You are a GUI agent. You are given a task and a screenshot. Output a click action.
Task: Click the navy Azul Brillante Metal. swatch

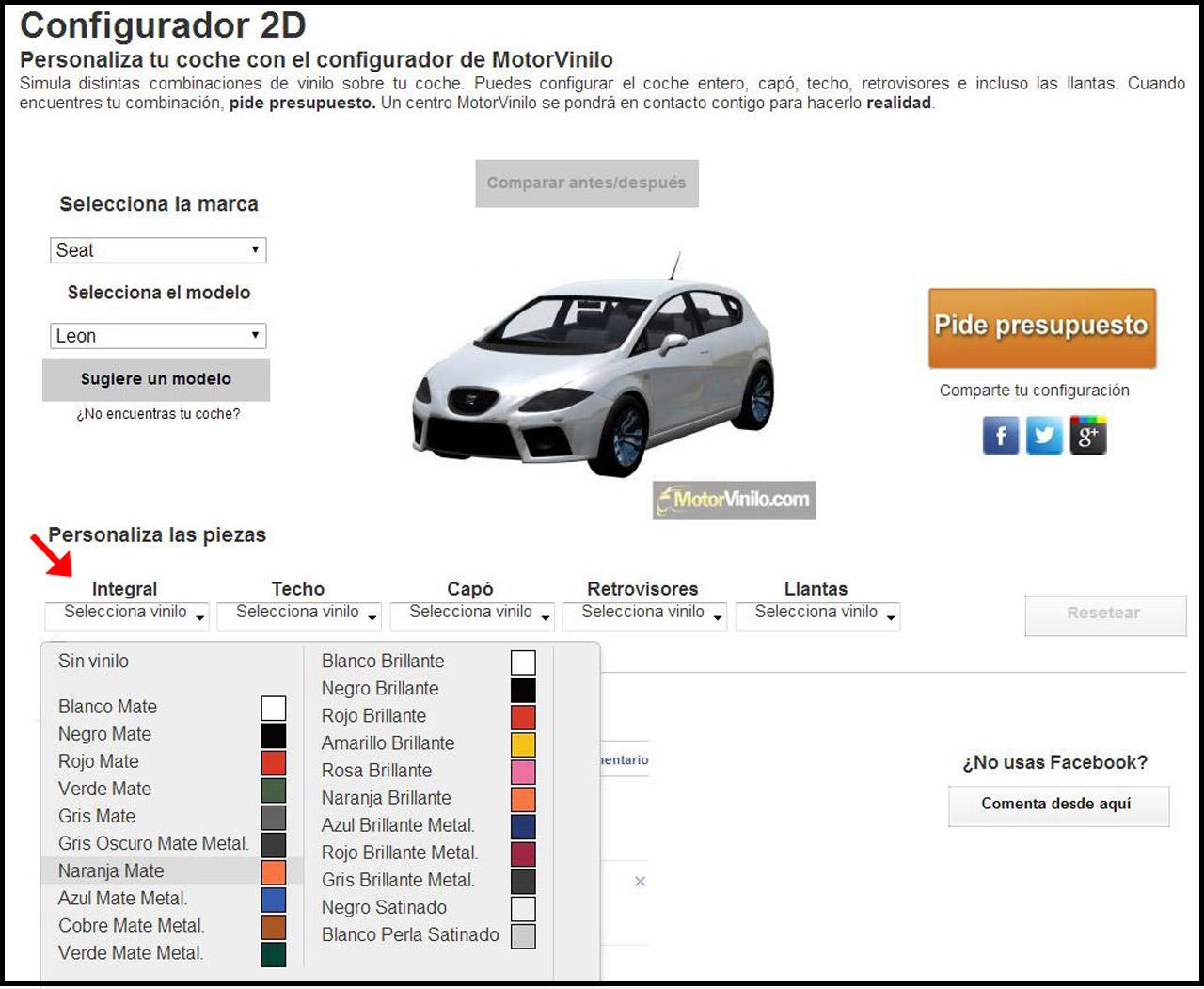(524, 826)
